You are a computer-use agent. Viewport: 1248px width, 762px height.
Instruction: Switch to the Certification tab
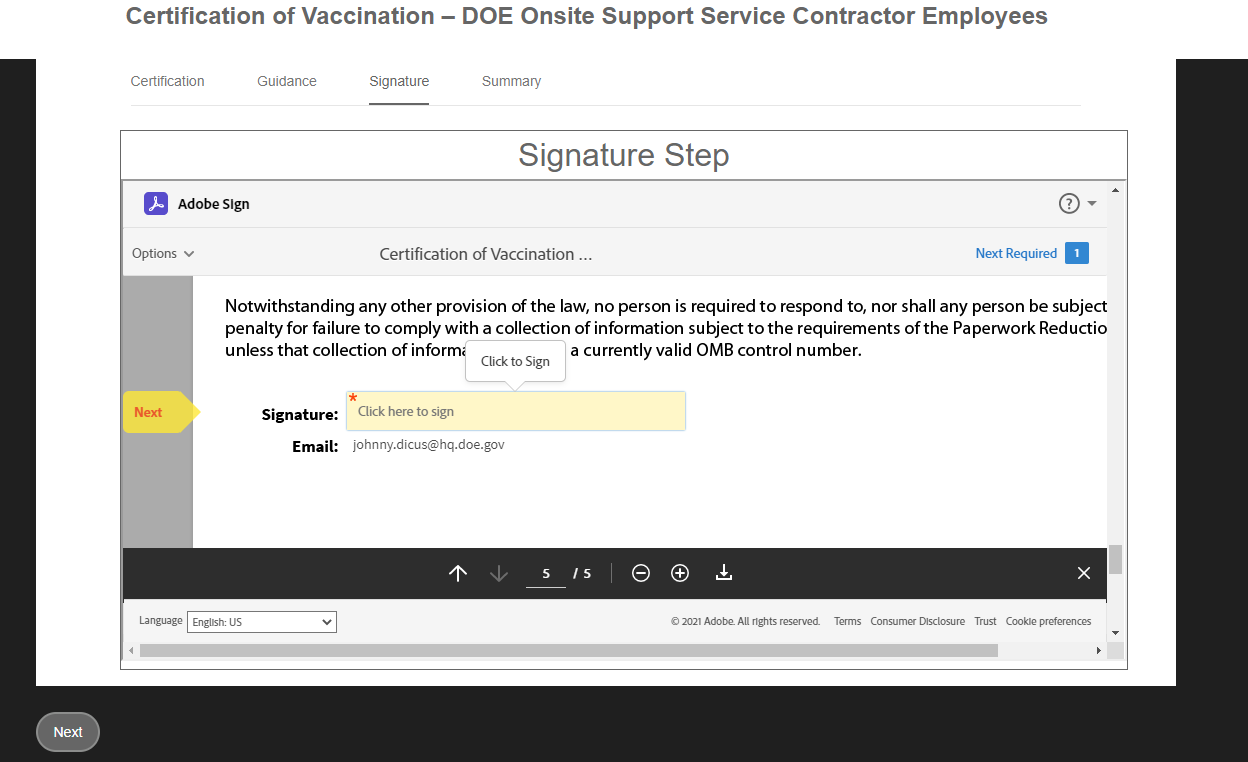coord(167,82)
